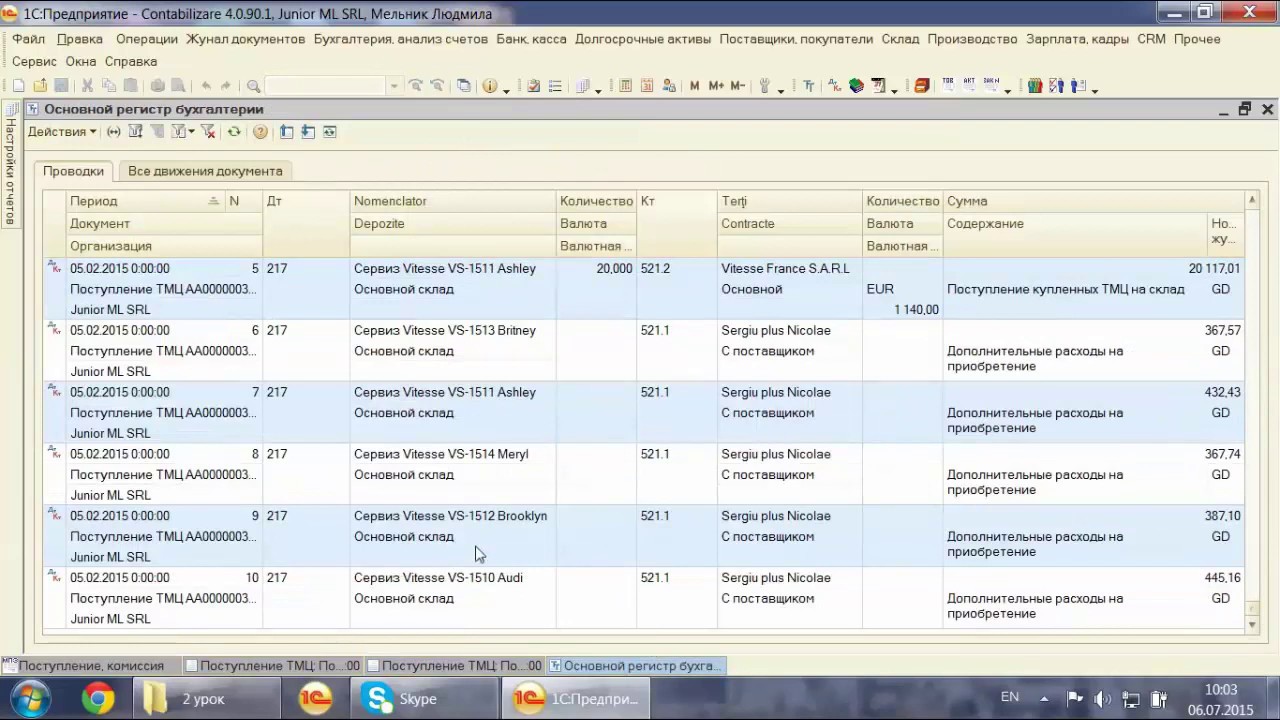
Task: Click the New document icon in main toolbar
Action: point(18,86)
